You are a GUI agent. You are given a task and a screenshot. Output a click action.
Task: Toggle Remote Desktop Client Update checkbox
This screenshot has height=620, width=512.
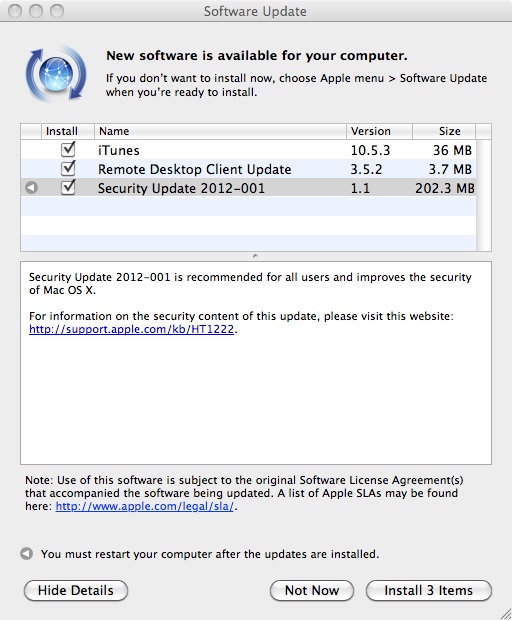pos(68,168)
